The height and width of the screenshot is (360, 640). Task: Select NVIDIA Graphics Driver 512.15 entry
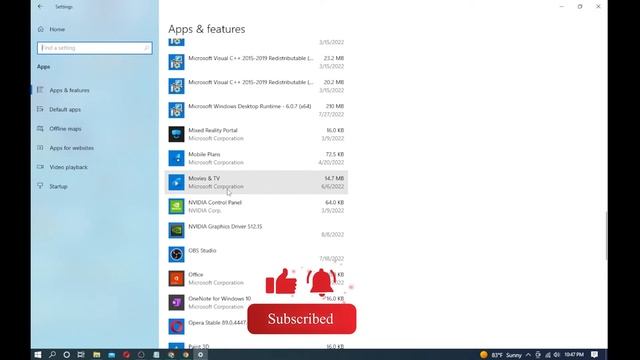225,227
